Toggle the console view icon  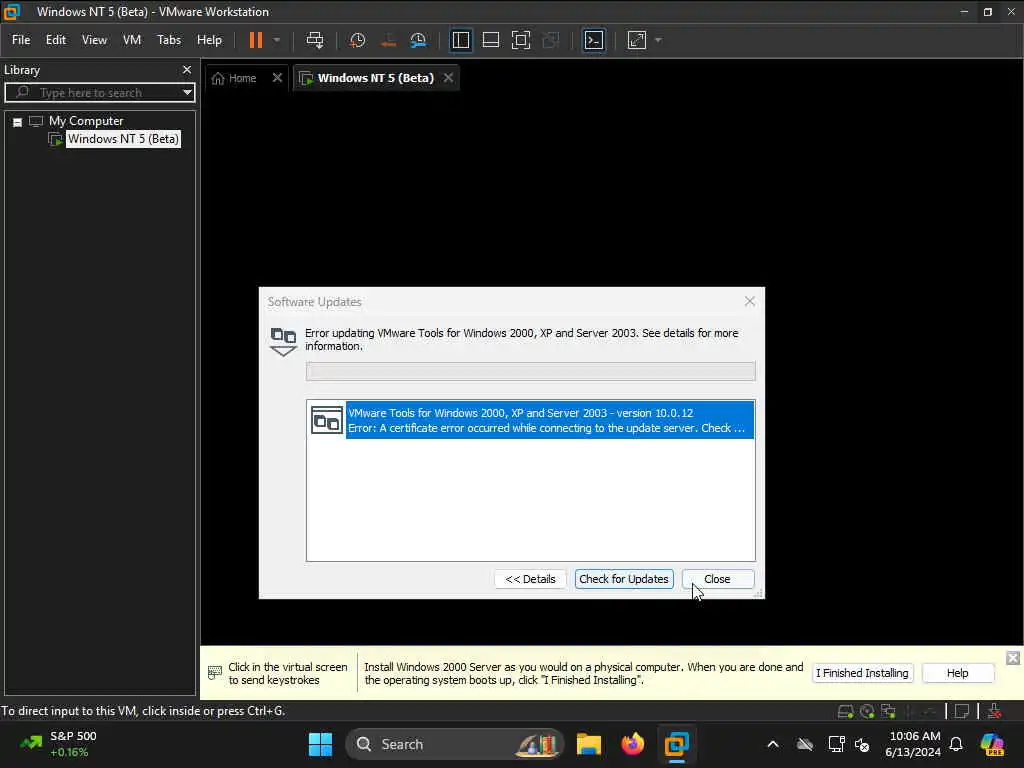pos(594,40)
